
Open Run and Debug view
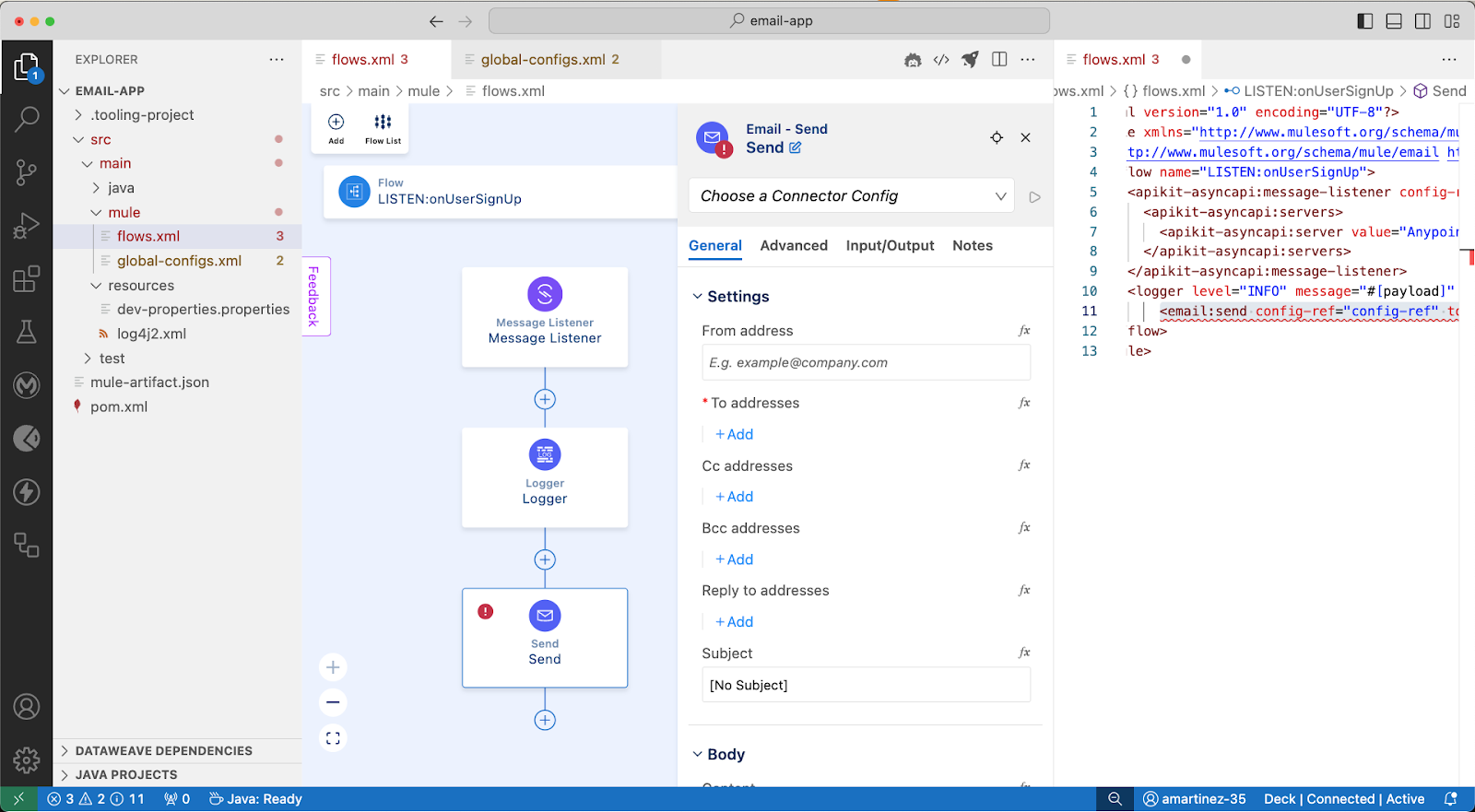click(x=27, y=225)
